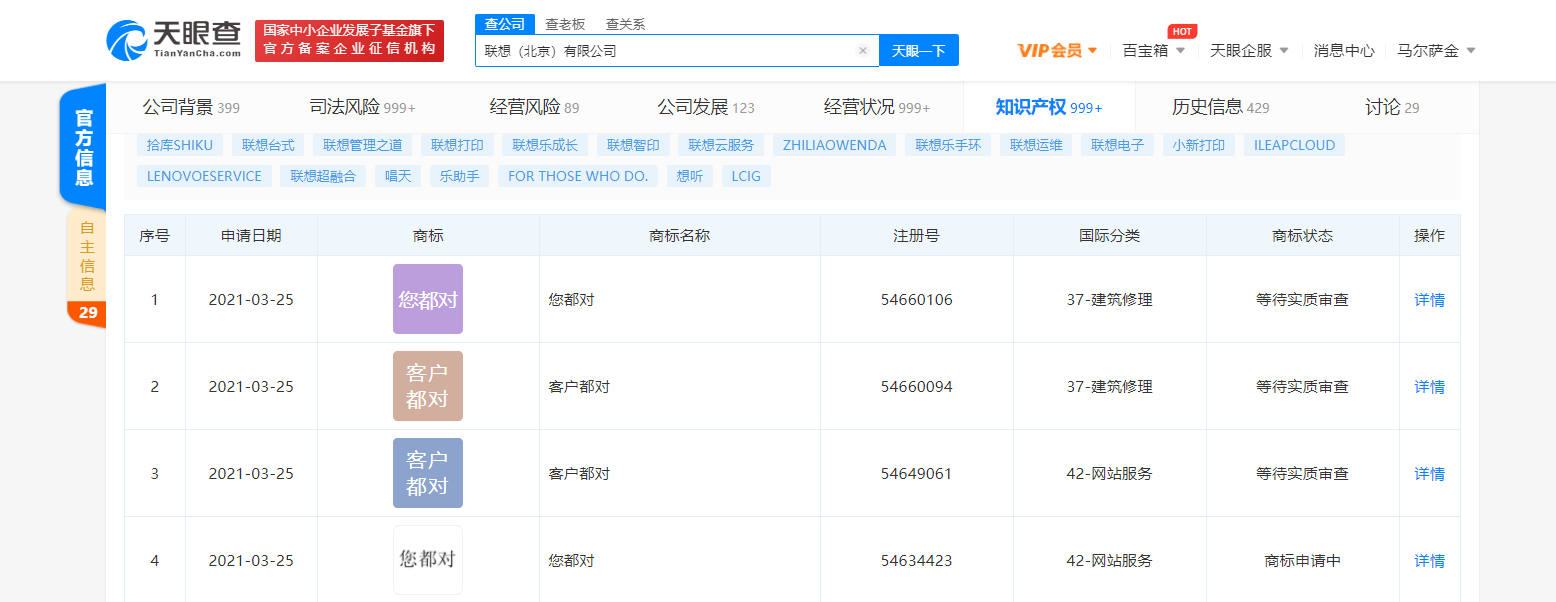
Task: Click the HOT badge above 百宝箱
Action: (x=1181, y=31)
